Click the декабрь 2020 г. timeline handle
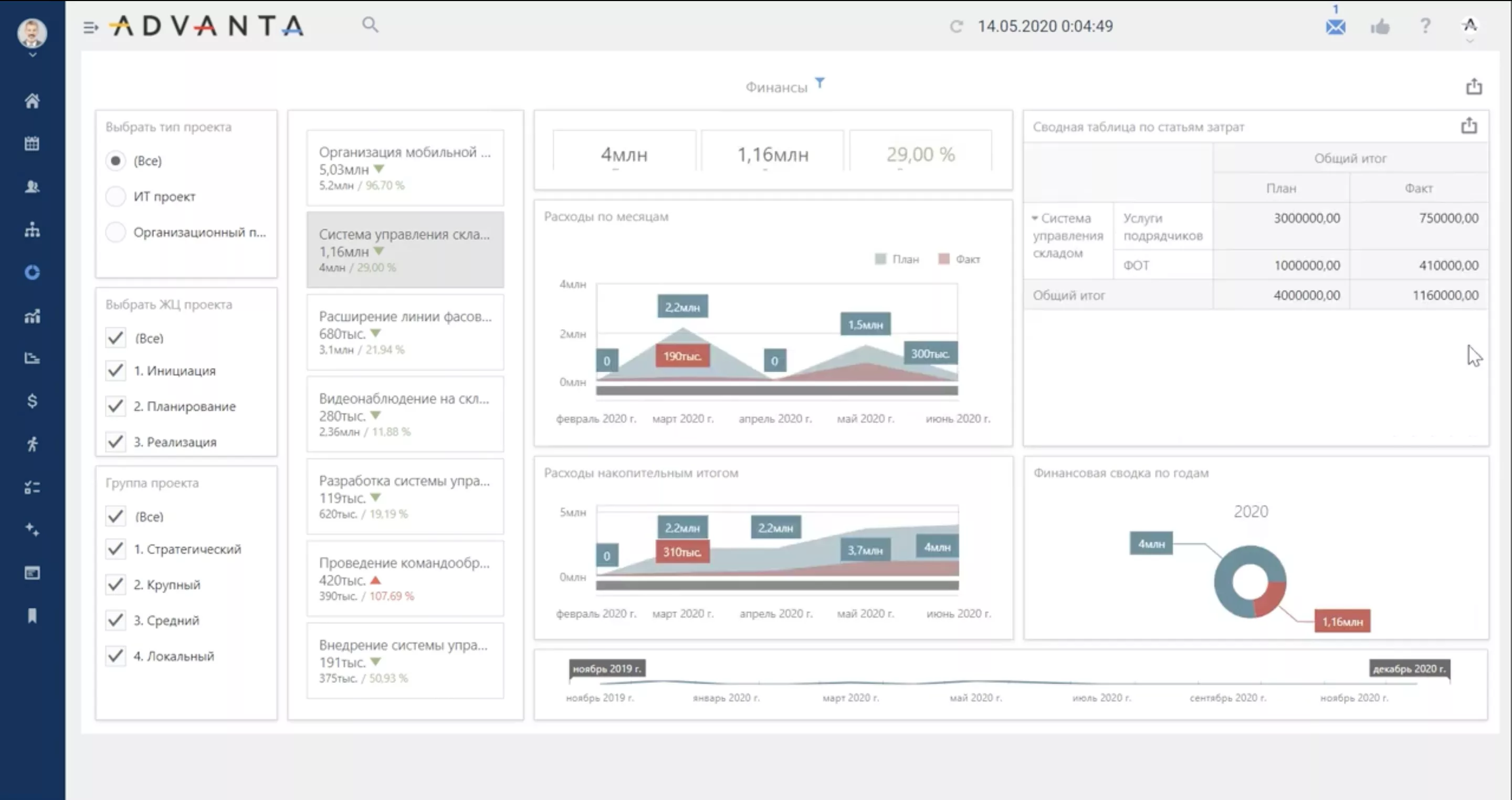This screenshot has width=1512, height=800. tap(1409, 669)
